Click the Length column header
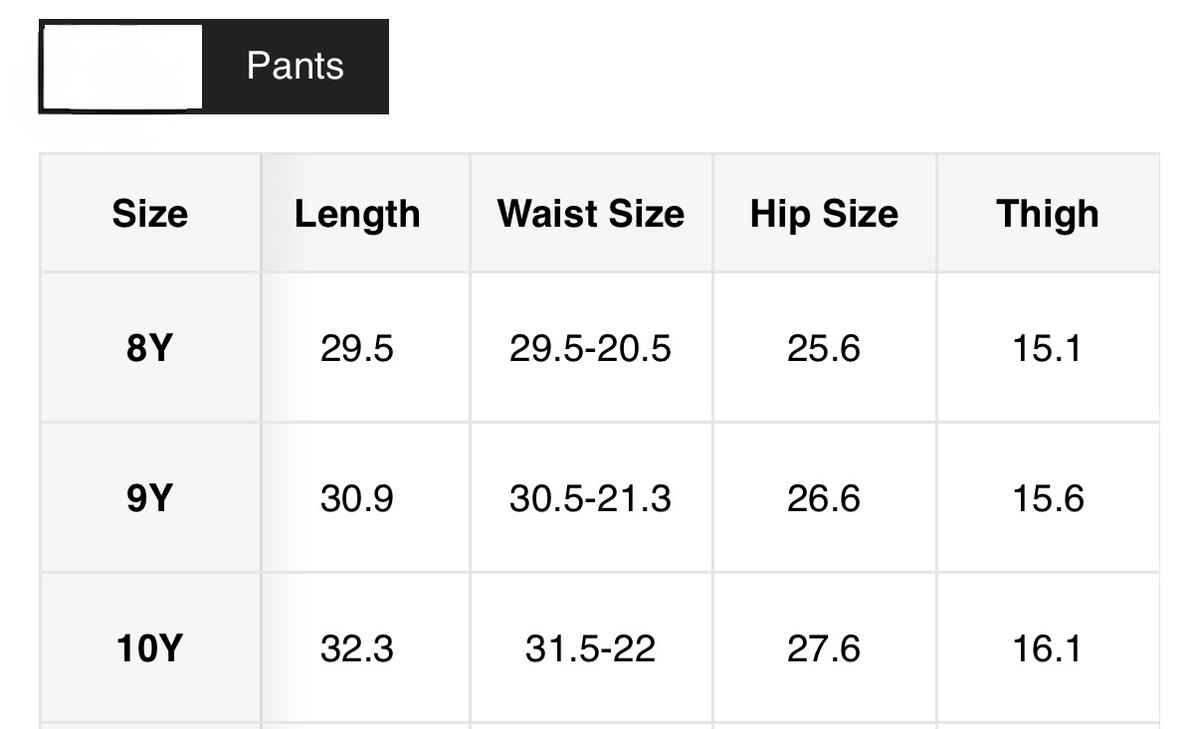The height and width of the screenshot is (729, 1200). (357, 214)
